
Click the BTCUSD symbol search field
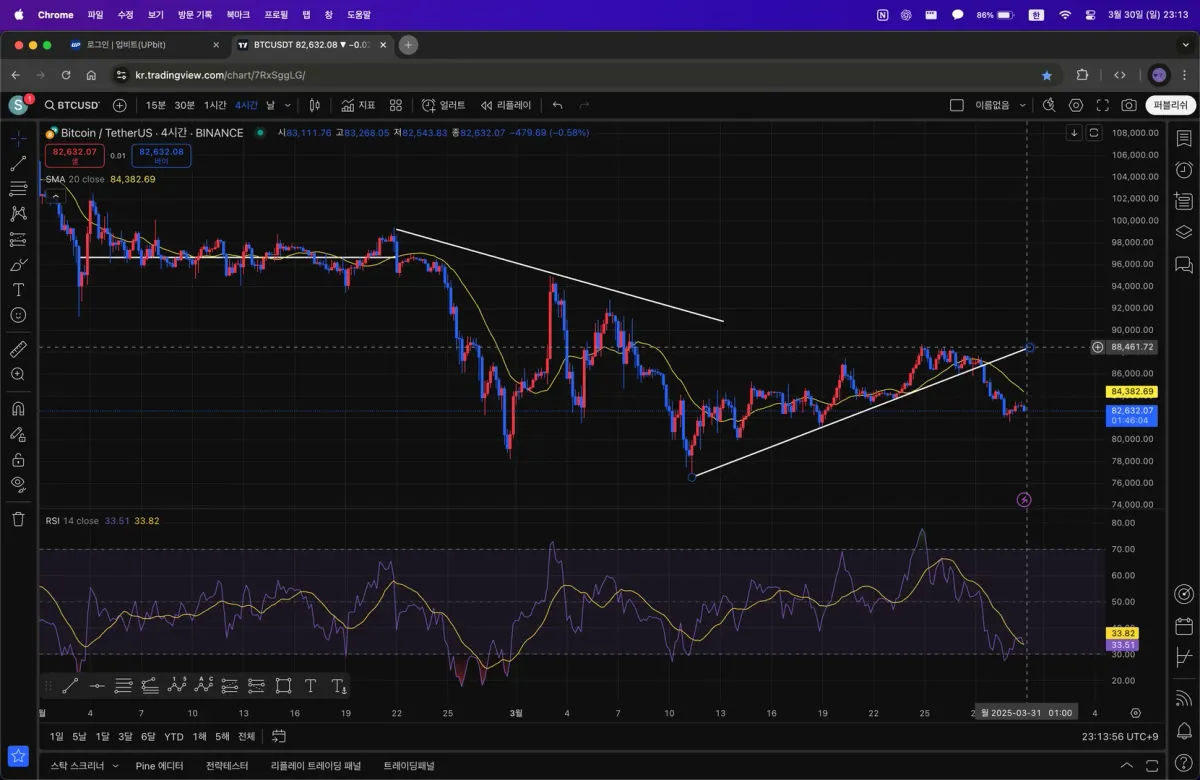tap(70, 105)
